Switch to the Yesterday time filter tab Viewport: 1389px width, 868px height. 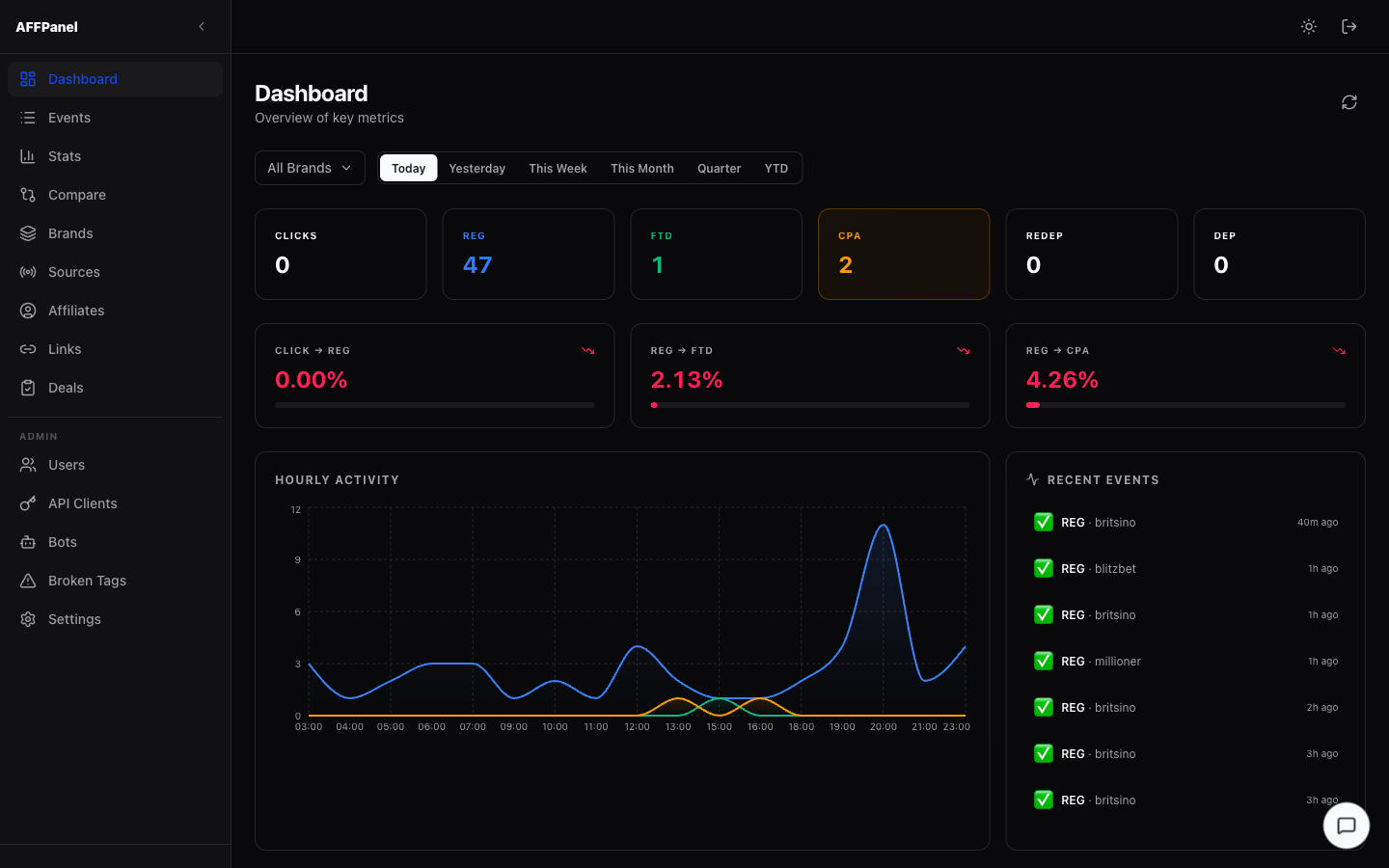(477, 167)
